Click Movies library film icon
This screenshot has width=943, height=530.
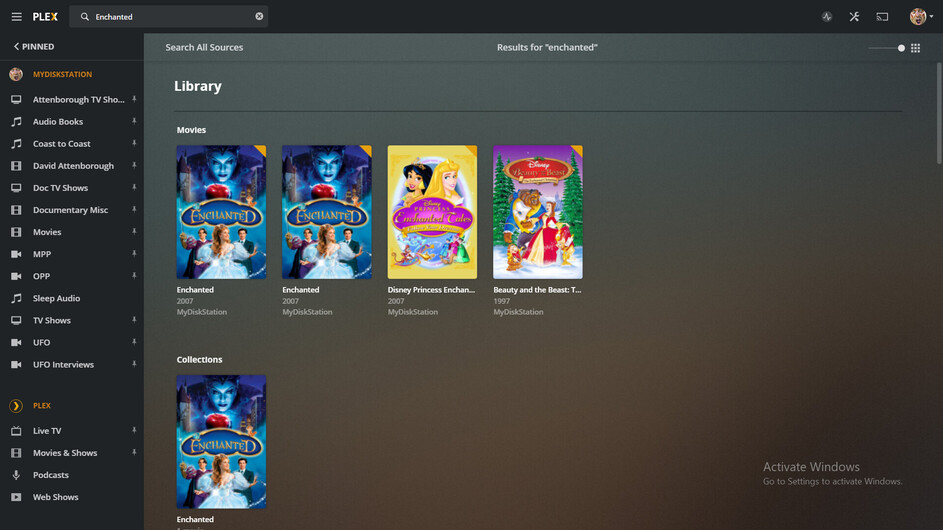(16, 232)
